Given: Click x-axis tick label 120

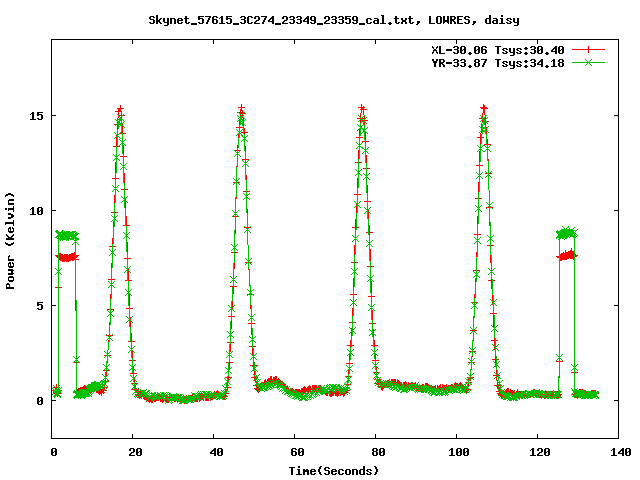Looking at the screenshot, I should pos(539,452).
